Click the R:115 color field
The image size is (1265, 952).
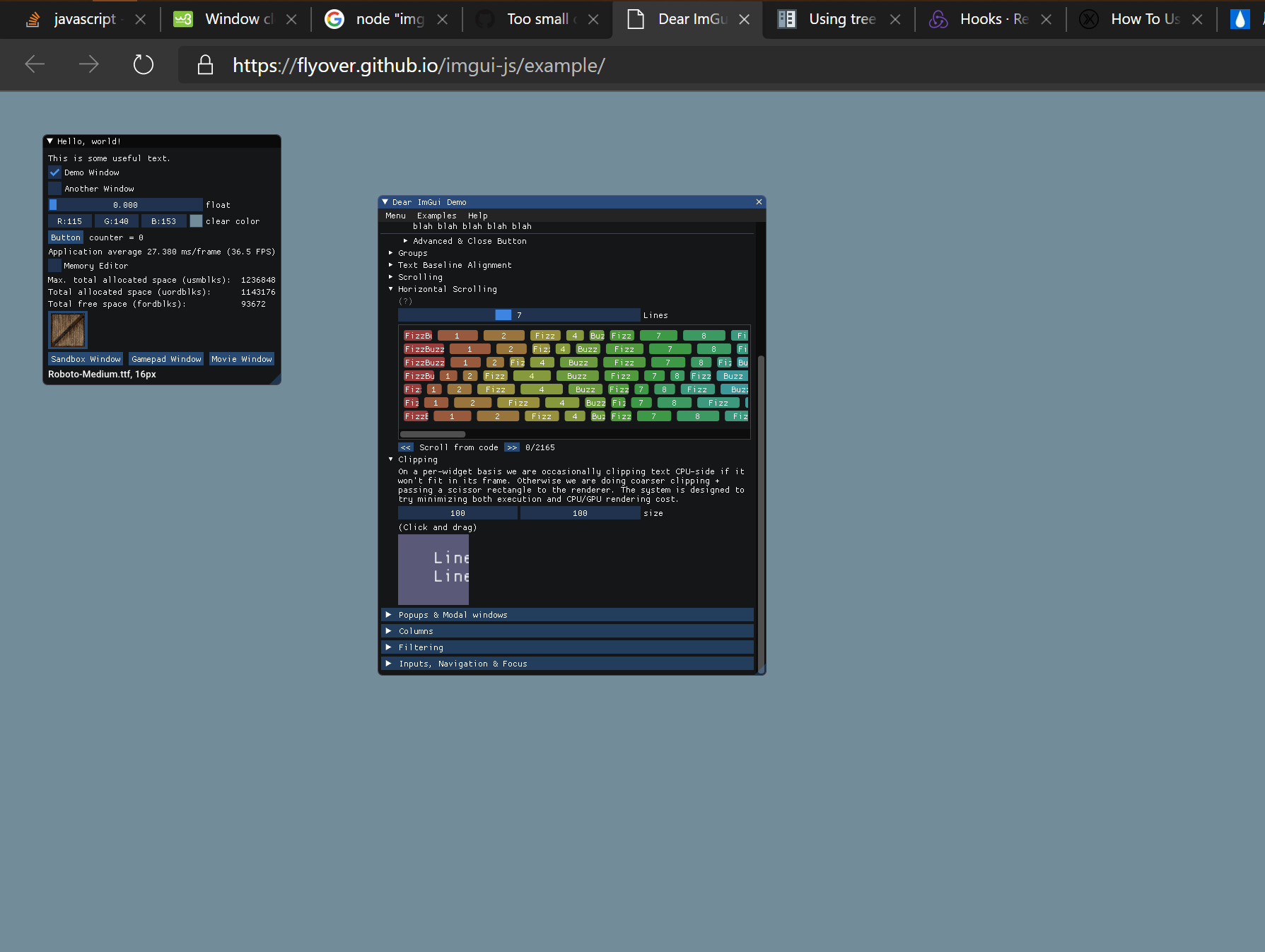point(69,221)
